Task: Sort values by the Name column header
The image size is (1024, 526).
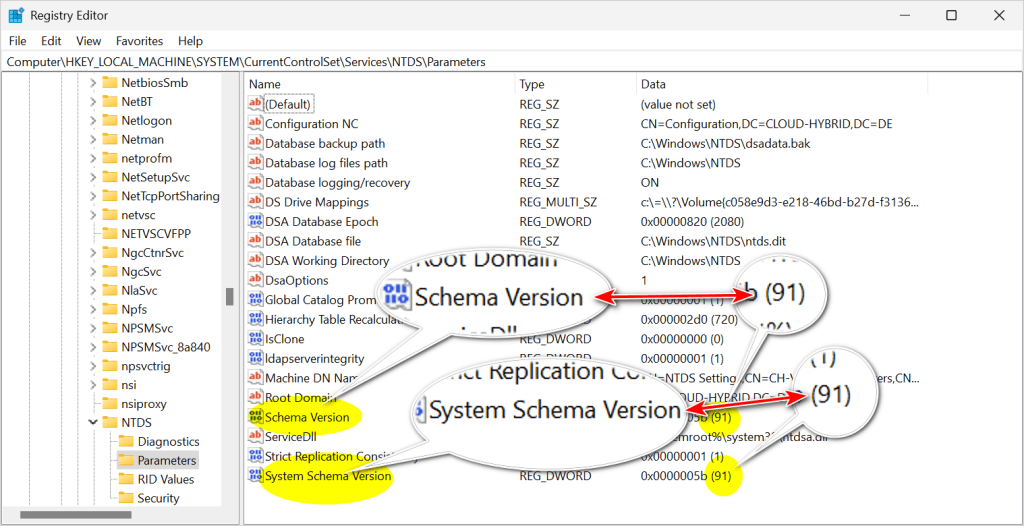Action: click(x=380, y=84)
